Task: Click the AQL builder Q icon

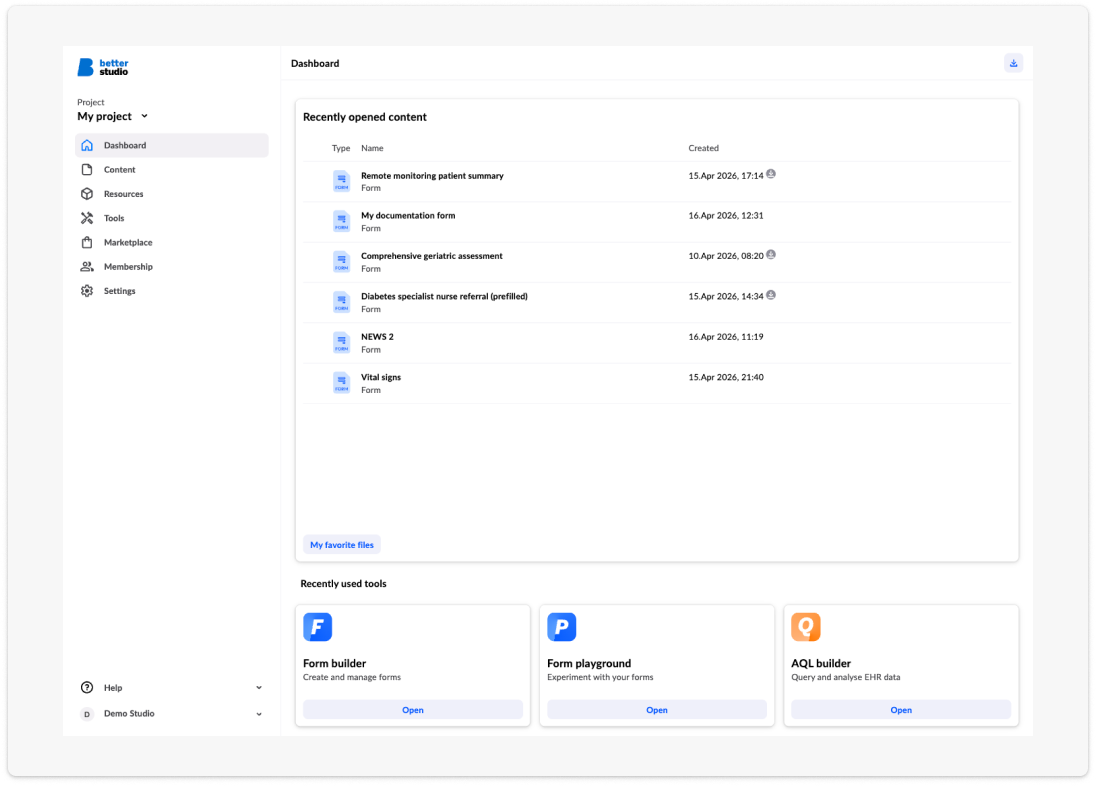Action: click(x=805, y=627)
